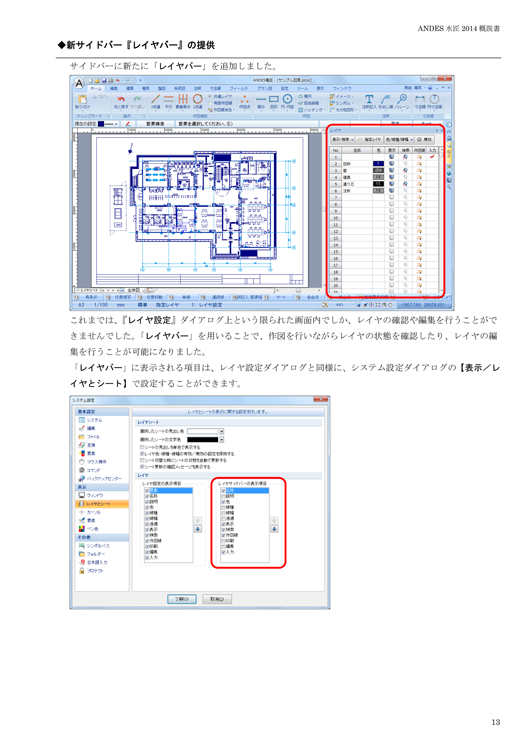The image size is (525, 742).
Task: Toggle 説明 checkbox in layer sidebar items list
Action: point(223,496)
